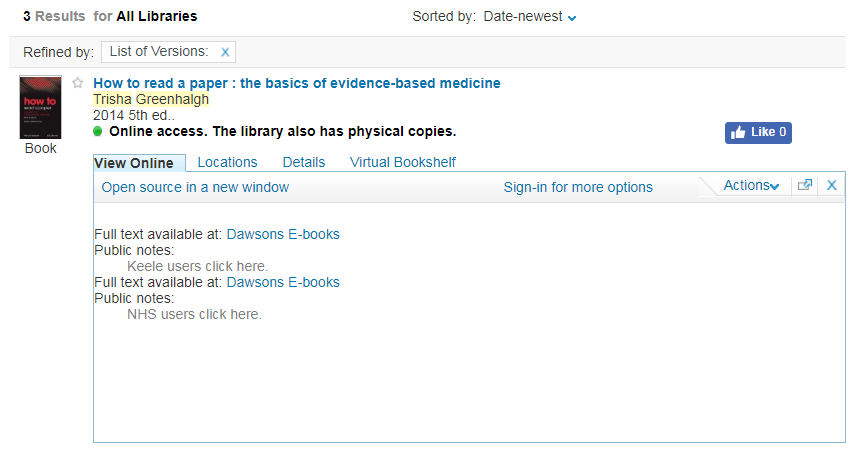Image resolution: width=857 pixels, height=452 pixels.
Task: Pop out view in new window icon
Action: [x=805, y=185]
